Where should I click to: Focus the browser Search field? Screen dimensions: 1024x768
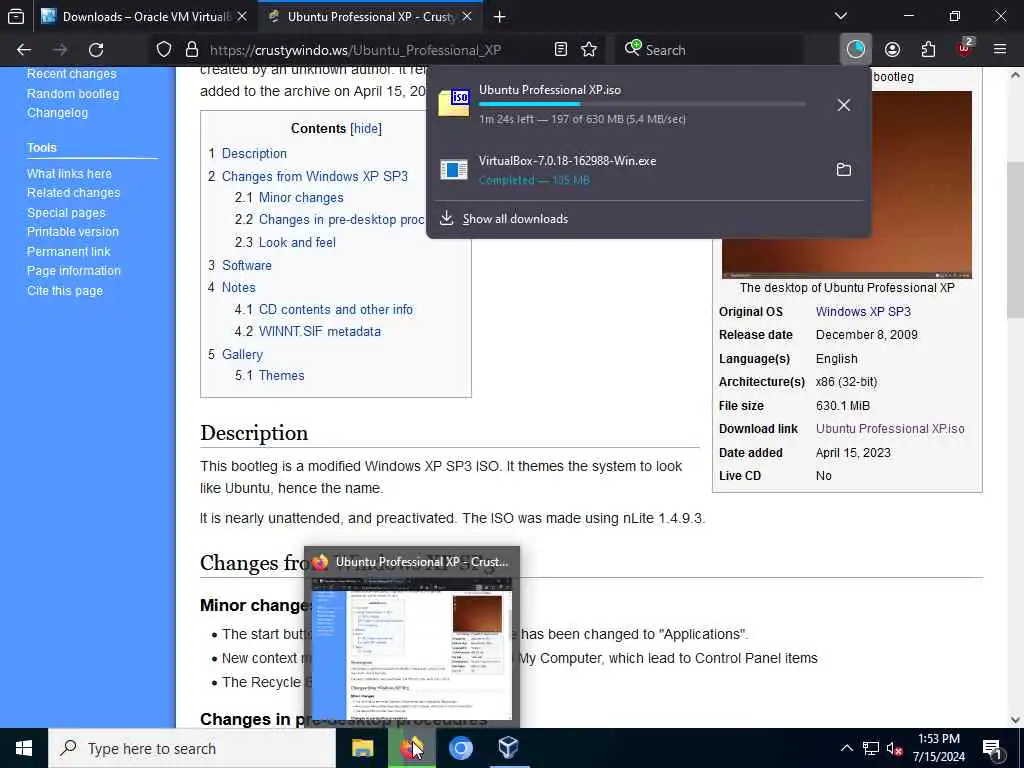(709, 50)
